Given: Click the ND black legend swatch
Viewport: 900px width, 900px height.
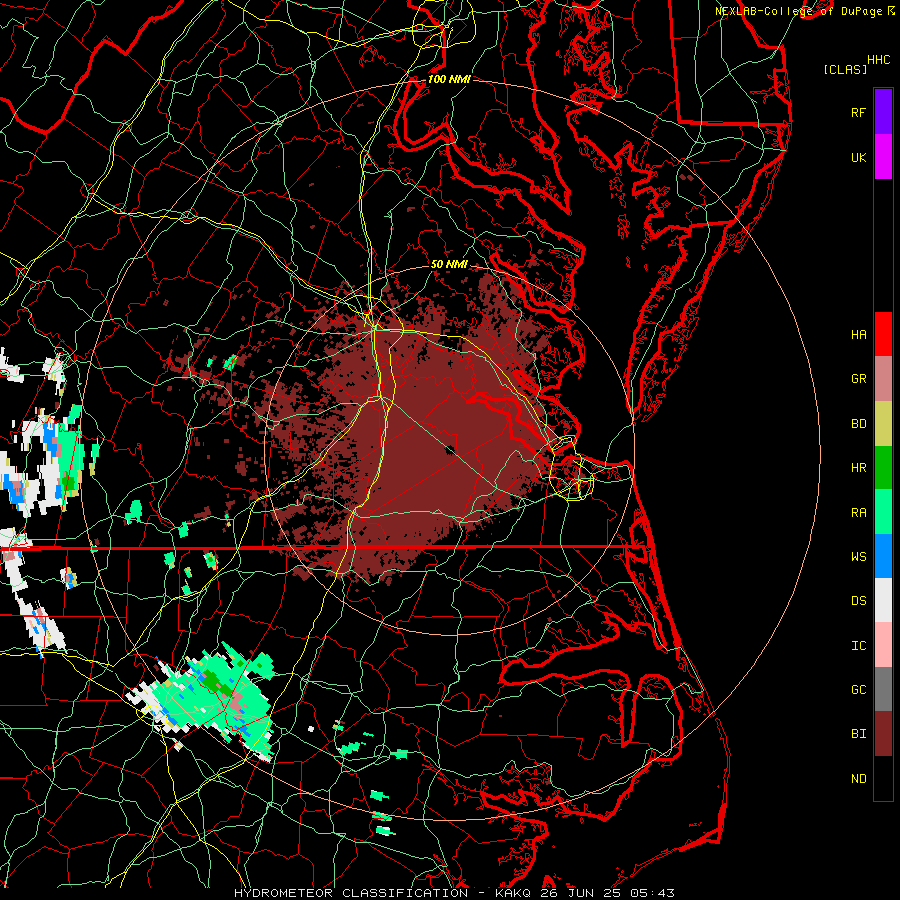Looking at the screenshot, I should pos(883,778).
